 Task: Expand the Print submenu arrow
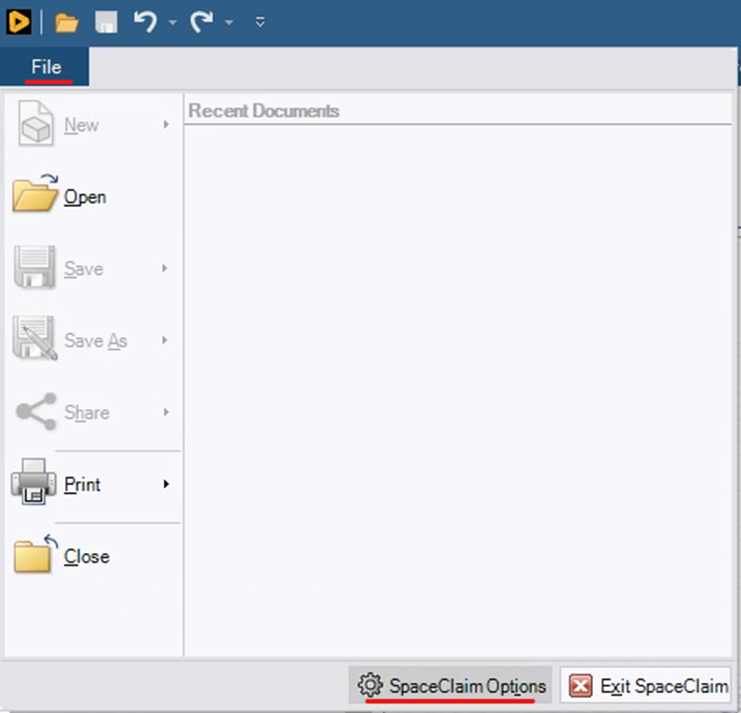(166, 485)
